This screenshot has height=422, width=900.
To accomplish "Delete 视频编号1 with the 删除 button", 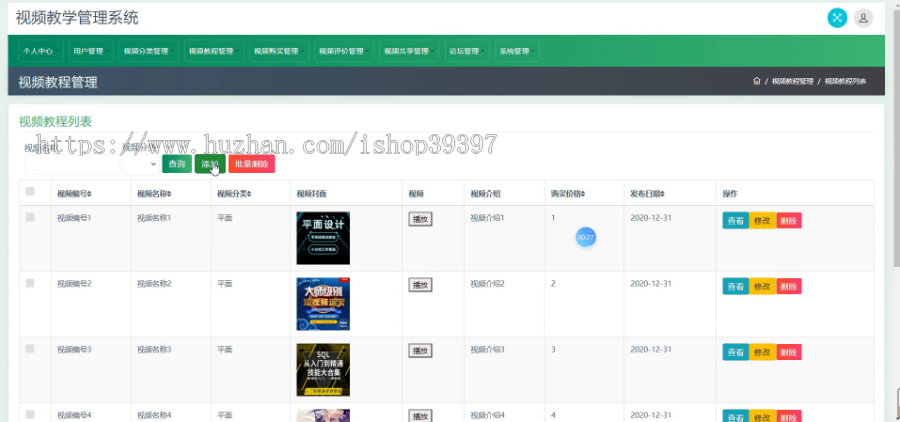I will (x=789, y=220).
